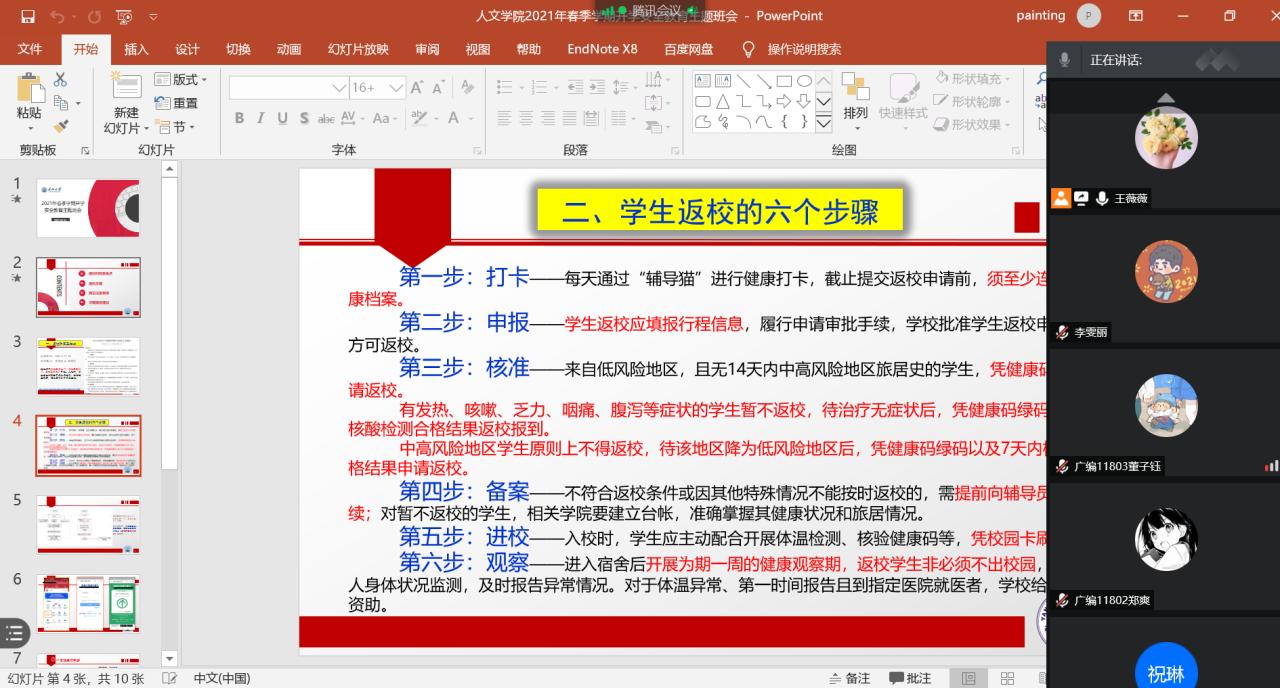
Task: Open the font size dropdown showing 16+
Action: [395, 88]
